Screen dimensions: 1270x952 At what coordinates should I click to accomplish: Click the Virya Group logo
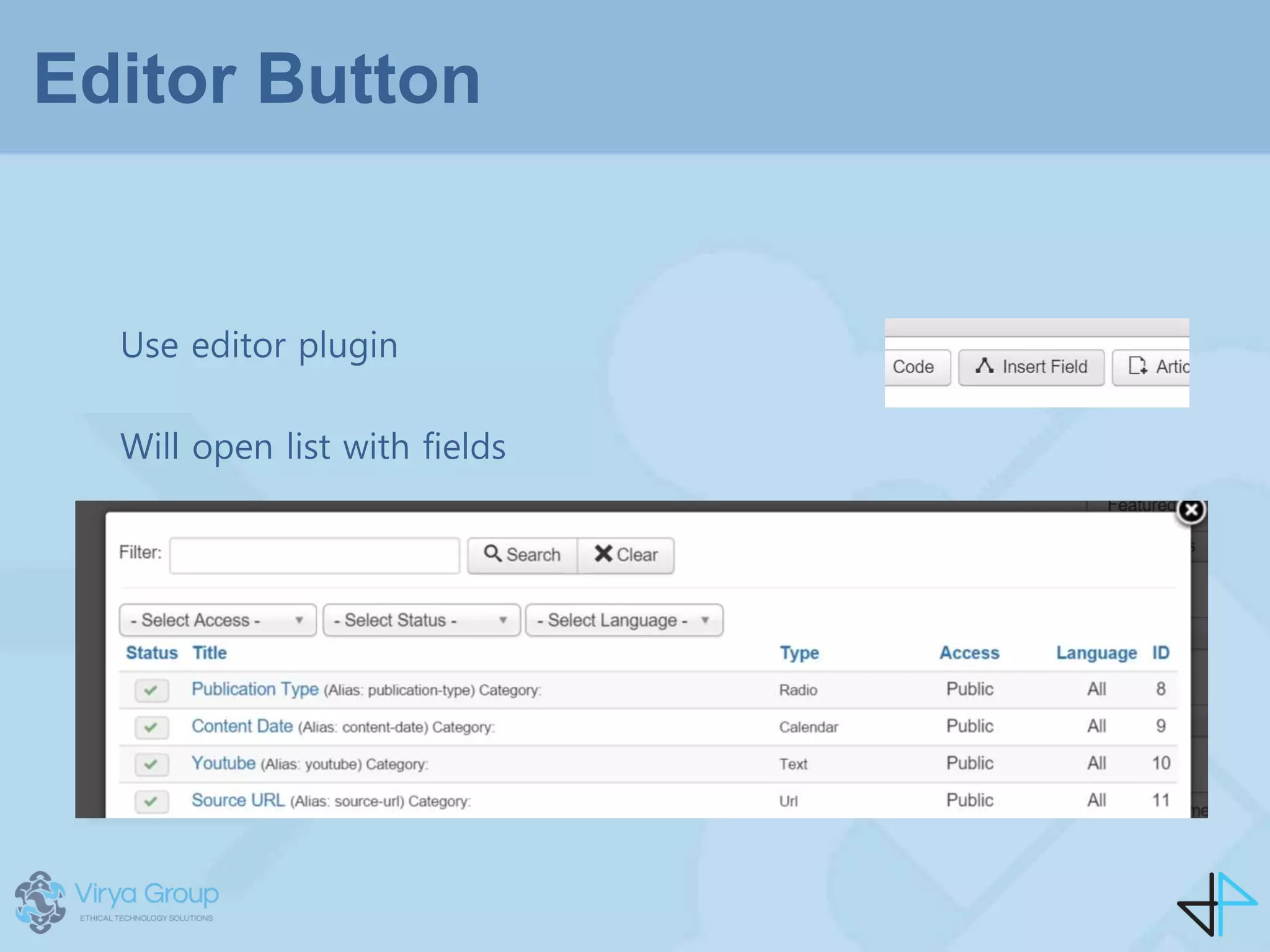coord(117,902)
